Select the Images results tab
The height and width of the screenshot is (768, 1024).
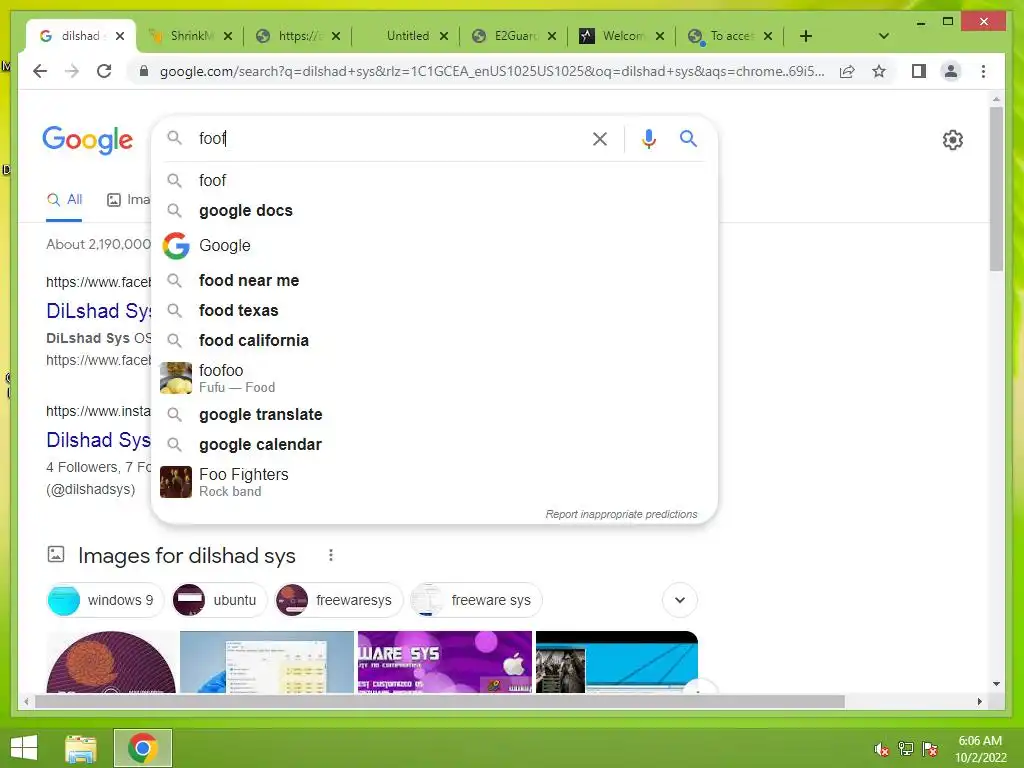click(x=128, y=200)
